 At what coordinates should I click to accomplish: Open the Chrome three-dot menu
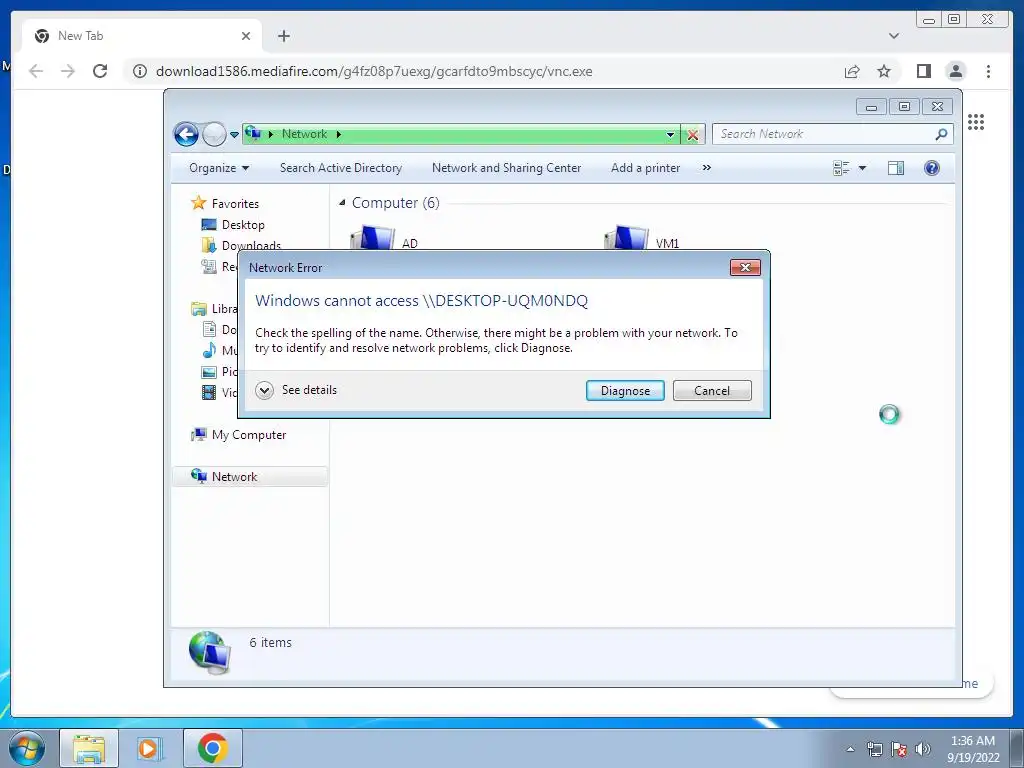point(988,71)
